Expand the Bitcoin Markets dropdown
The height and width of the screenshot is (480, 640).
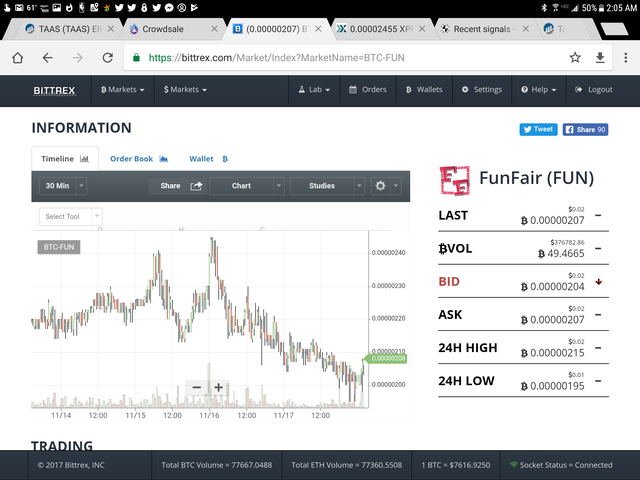tap(122, 90)
